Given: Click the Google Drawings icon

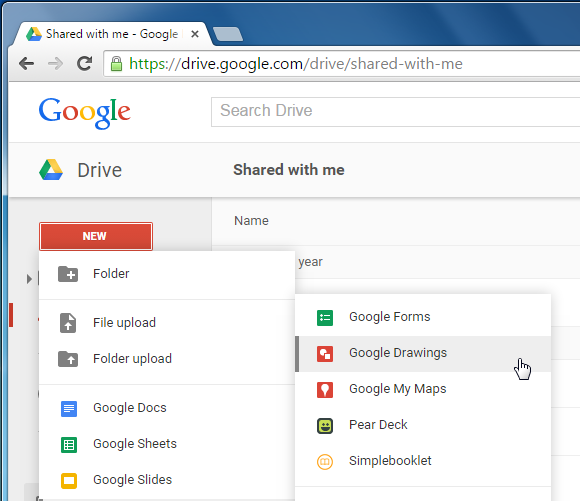Looking at the screenshot, I should (325, 354).
